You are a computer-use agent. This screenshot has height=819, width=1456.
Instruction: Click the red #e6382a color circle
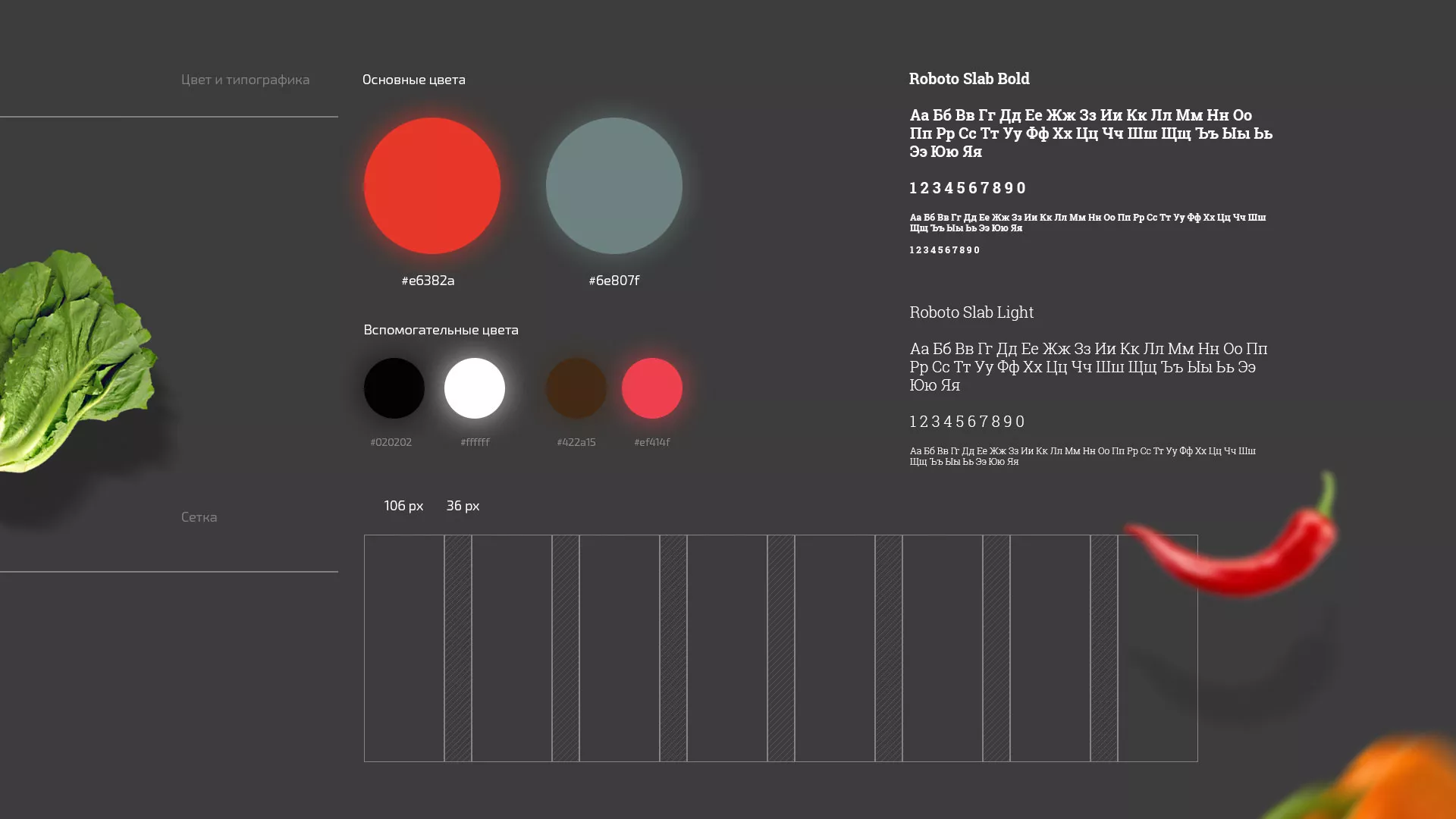point(431,186)
